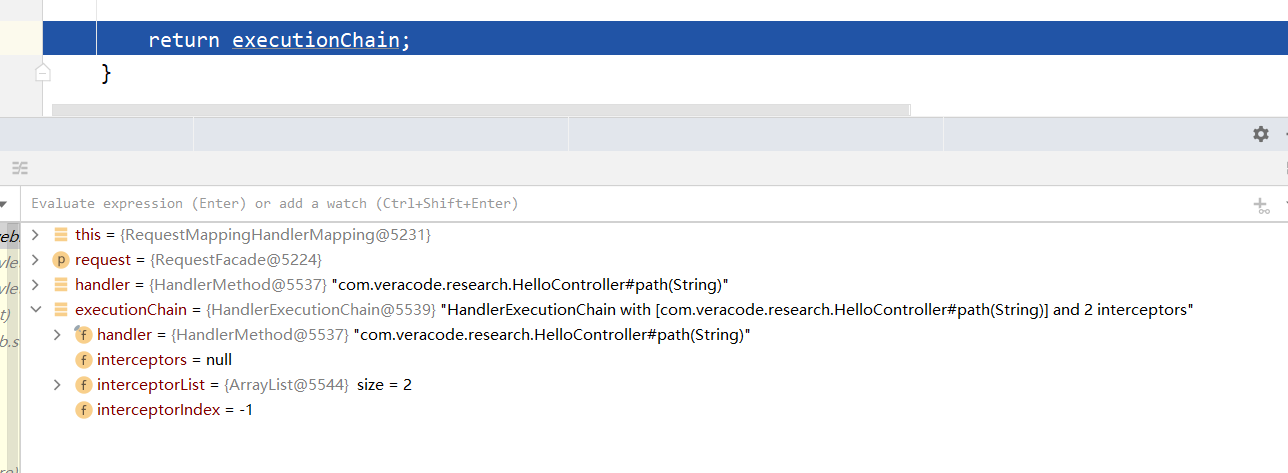The width and height of the screenshot is (1288, 473).
Task: Expand interceptorList ArrayList@5544 node
Action: (x=59, y=385)
